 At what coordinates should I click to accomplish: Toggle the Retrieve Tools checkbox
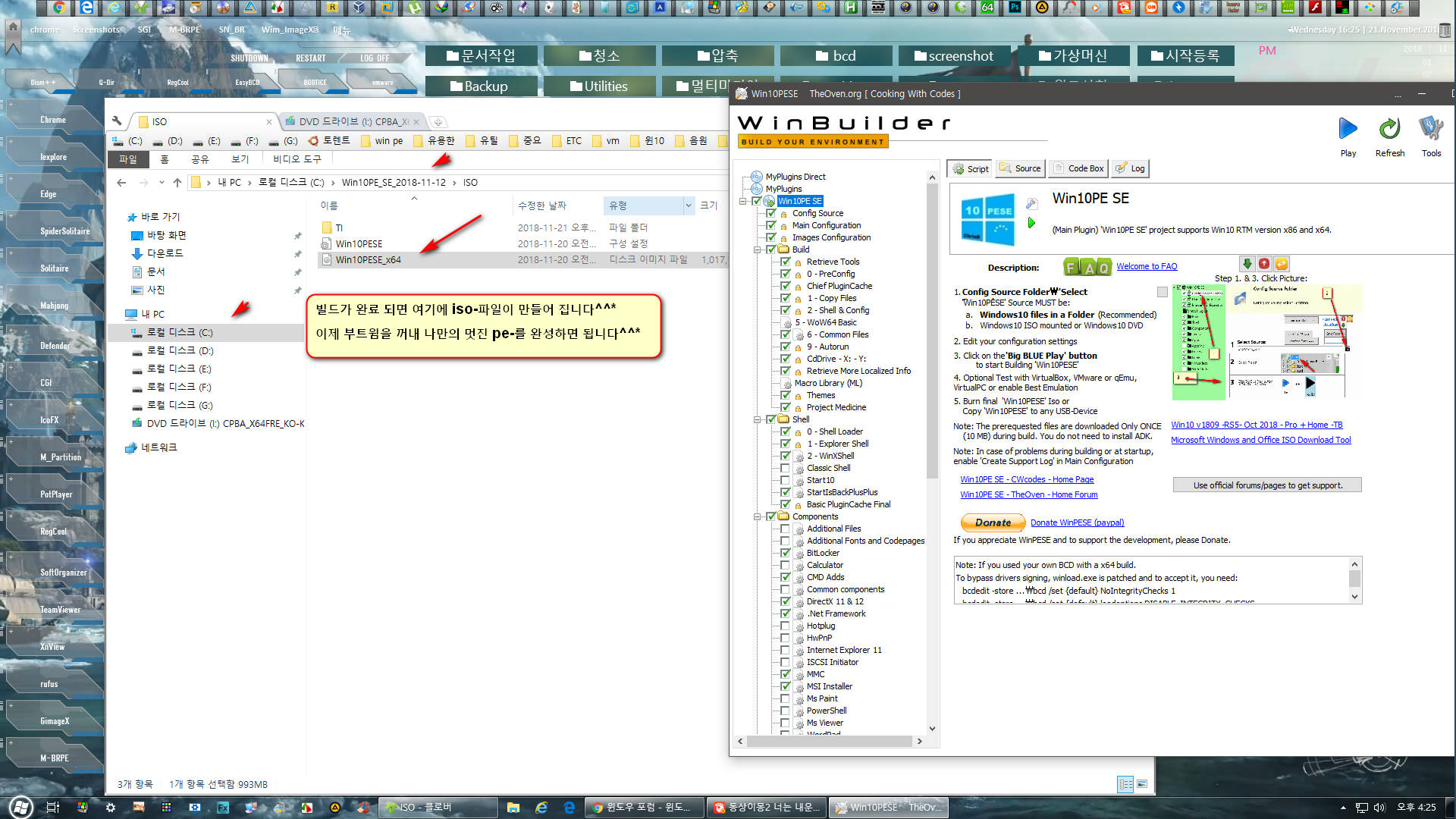[786, 262]
